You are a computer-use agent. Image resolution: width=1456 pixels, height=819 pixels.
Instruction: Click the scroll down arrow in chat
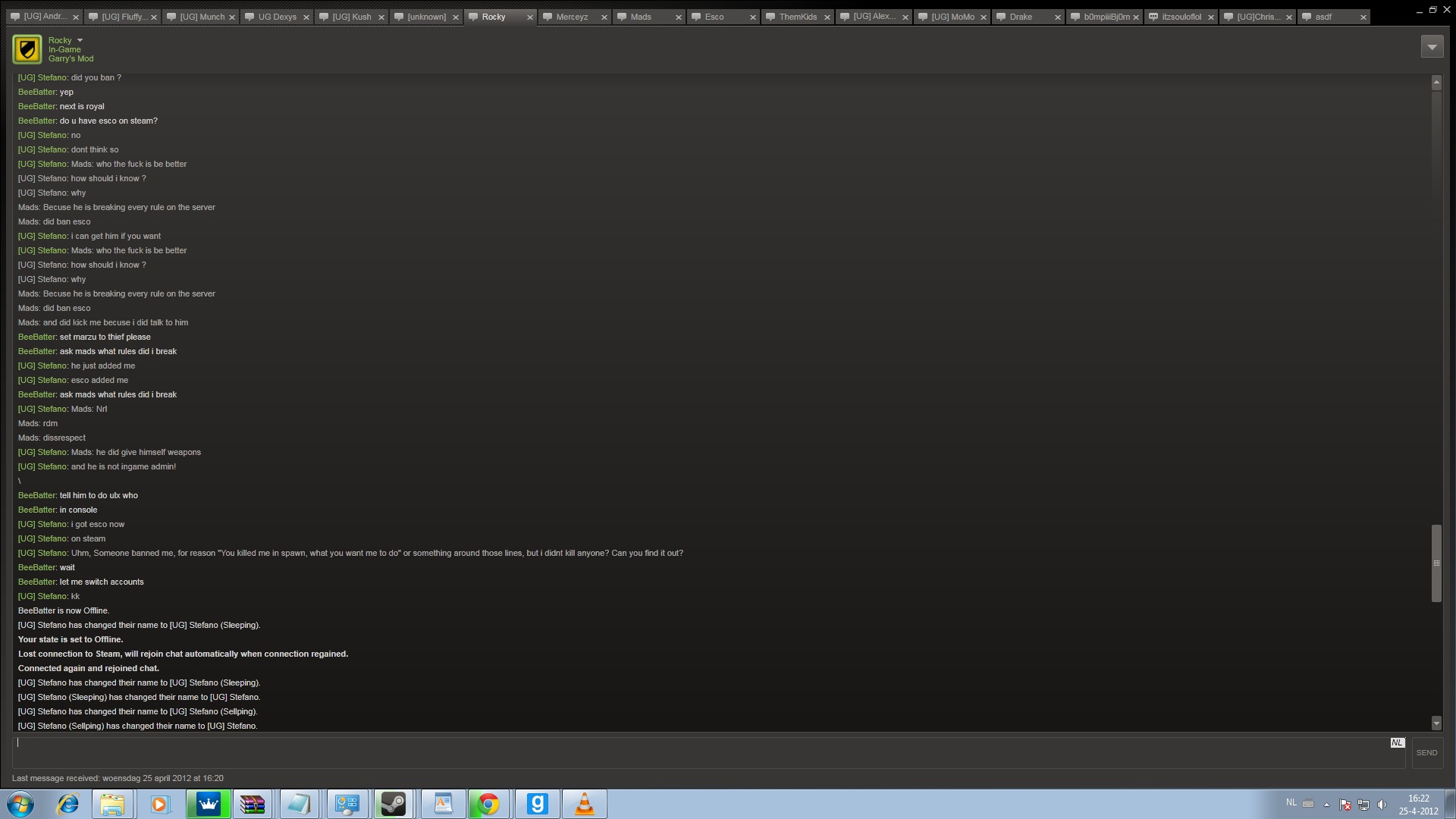[x=1436, y=723]
